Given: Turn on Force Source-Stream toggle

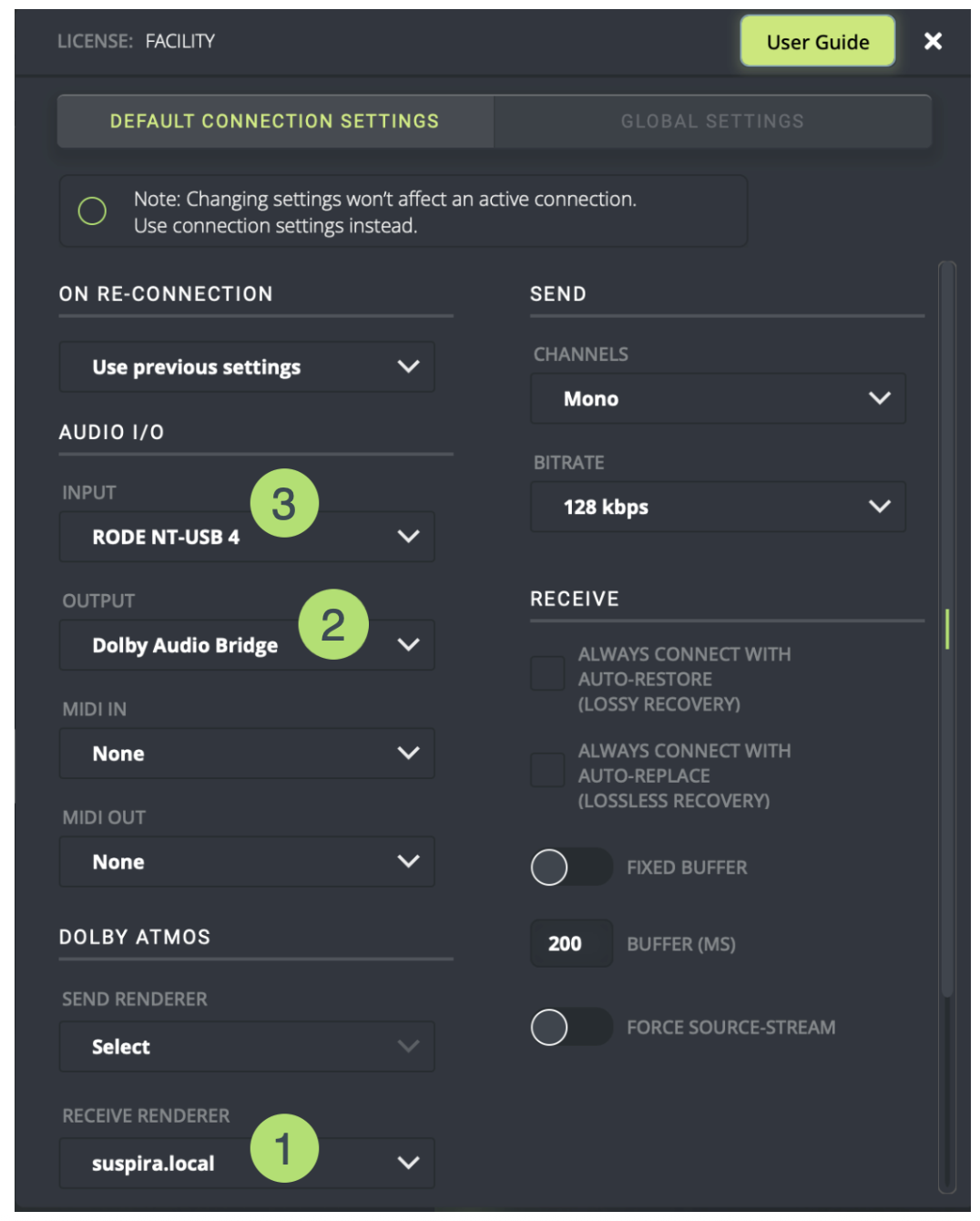Looking at the screenshot, I should click(x=571, y=1028).
